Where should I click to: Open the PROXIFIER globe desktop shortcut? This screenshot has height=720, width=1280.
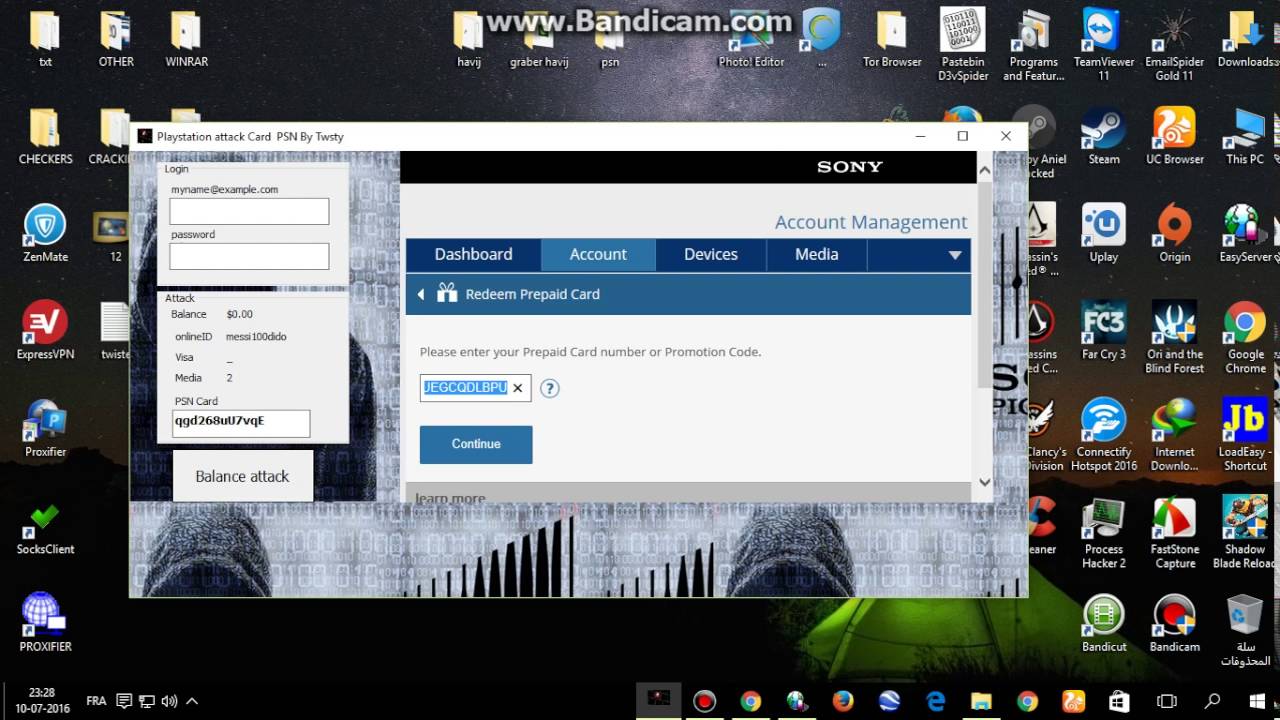(x=45, y=623)
